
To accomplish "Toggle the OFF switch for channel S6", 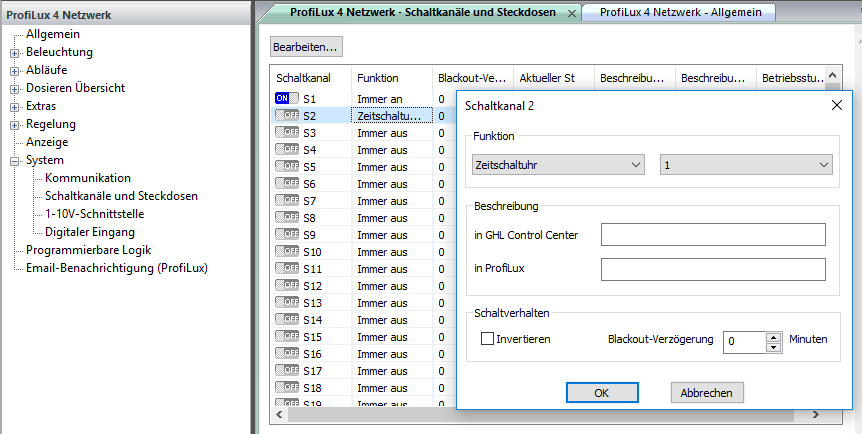I will (x=287, y=184).
